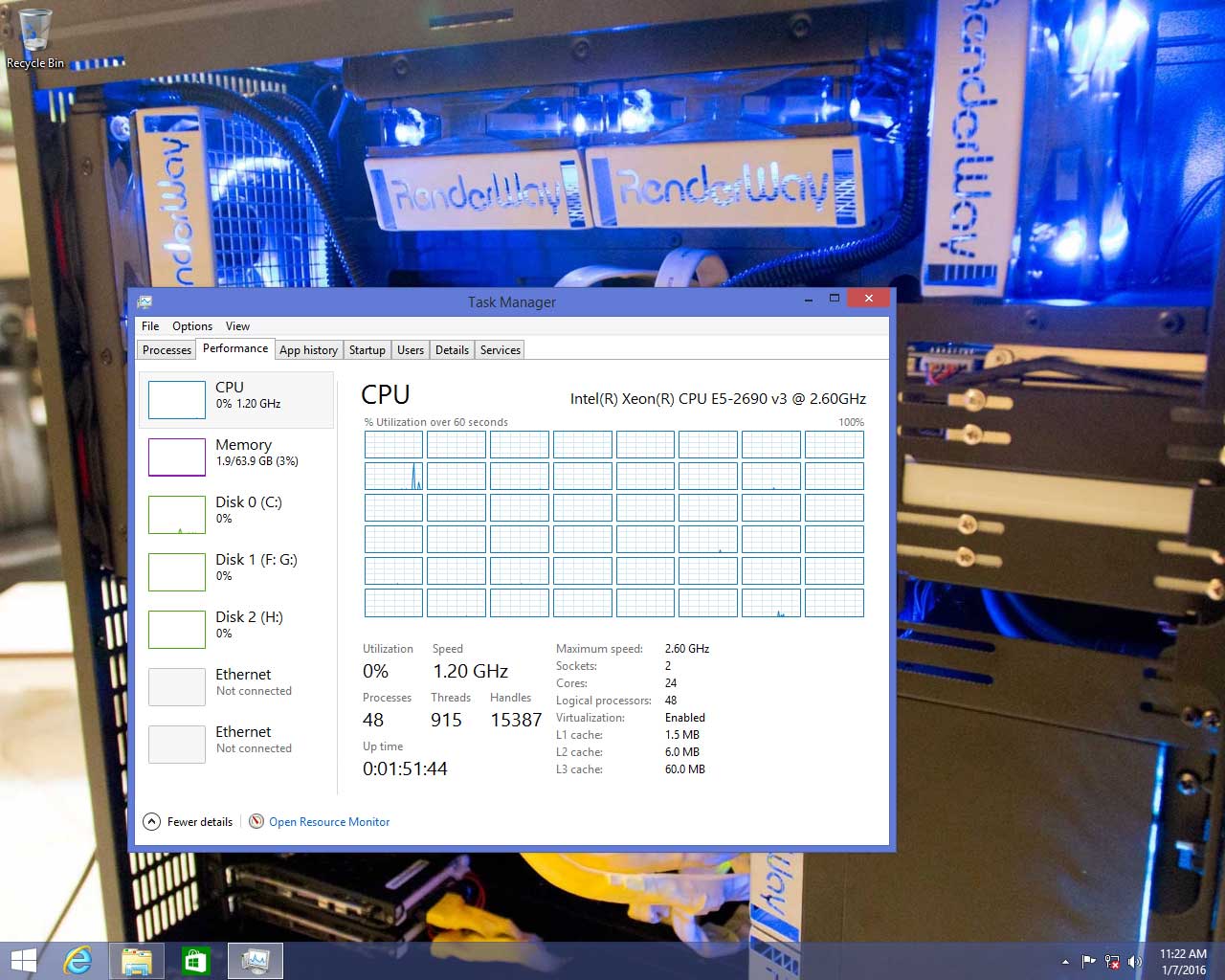Open the volume icon in the system tray
The image size is (1225, 980).
[1135, 962]
